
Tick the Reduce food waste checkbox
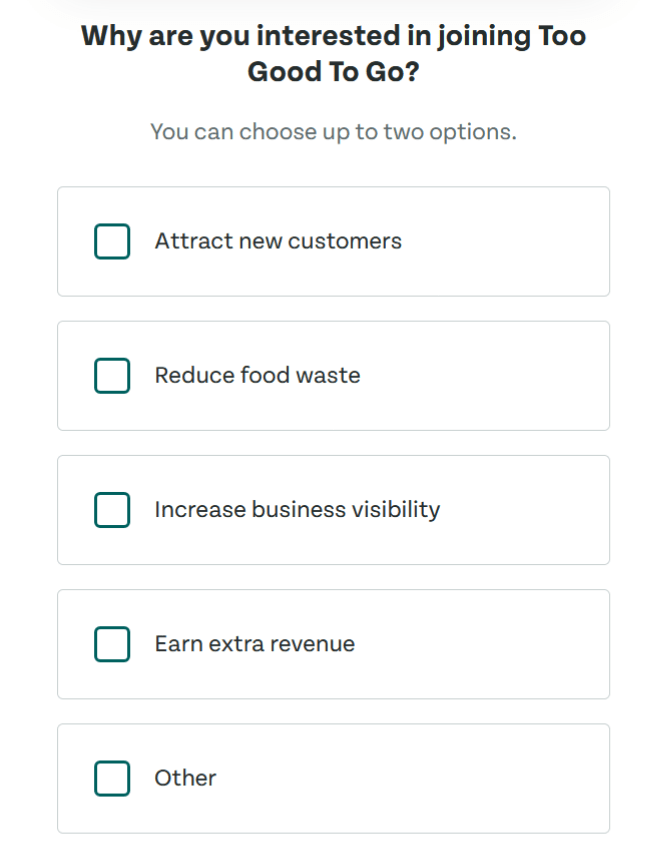tap(112, 375)
